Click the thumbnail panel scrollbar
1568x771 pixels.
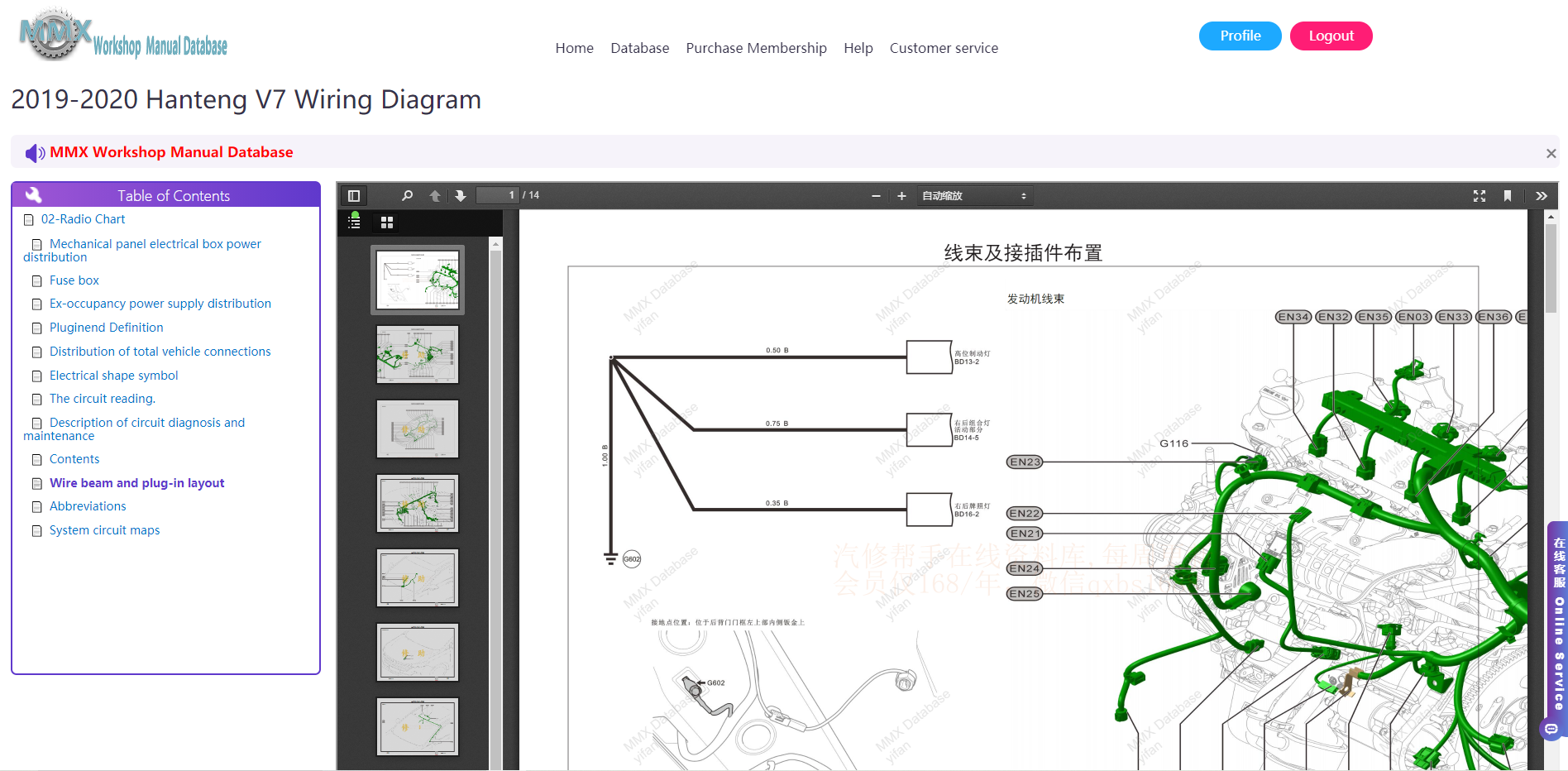tap(496, 503)
